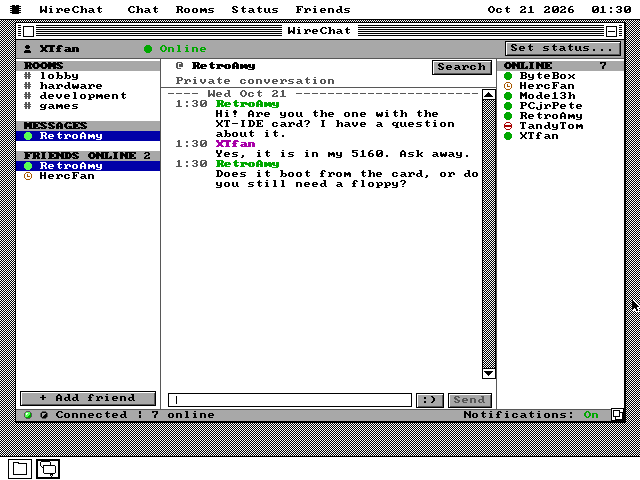This screenshot has width=640, height=480.
Task: Click the Online status label
Action: point(183,49)
